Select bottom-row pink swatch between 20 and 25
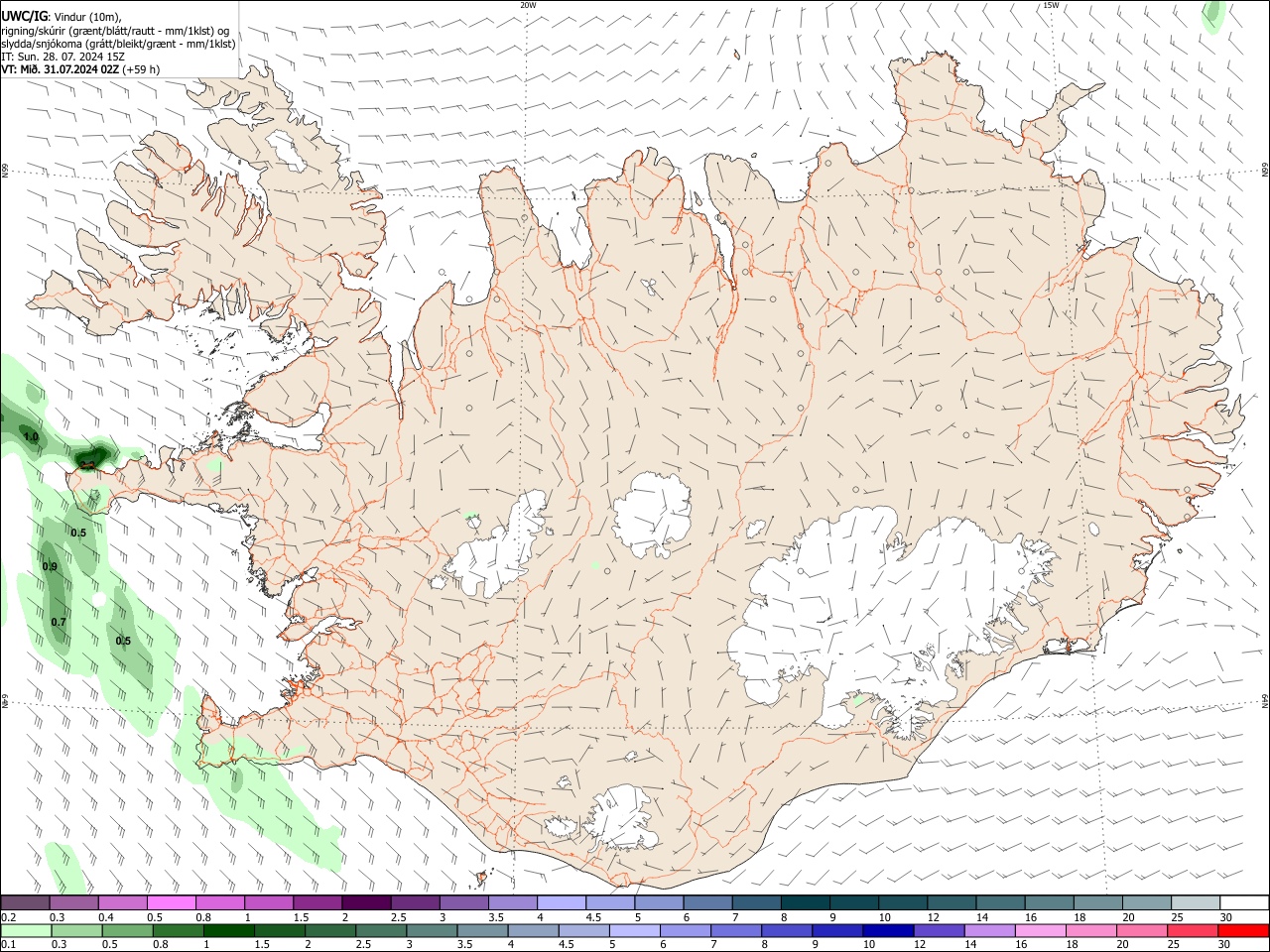Image resolution: width=1270 pixels, height=952 pixels. click(1142, 930)
